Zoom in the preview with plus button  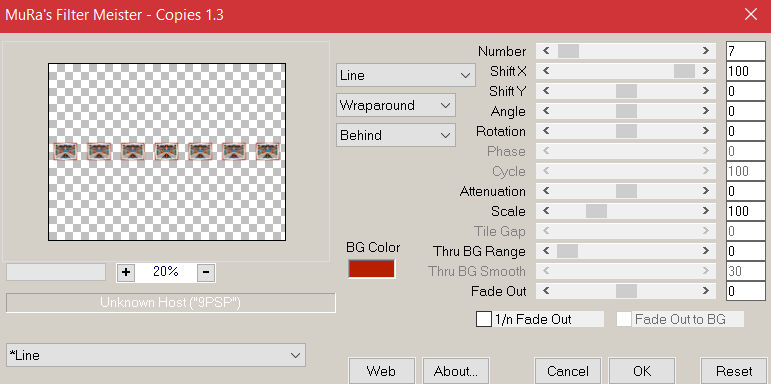point(126,272)
